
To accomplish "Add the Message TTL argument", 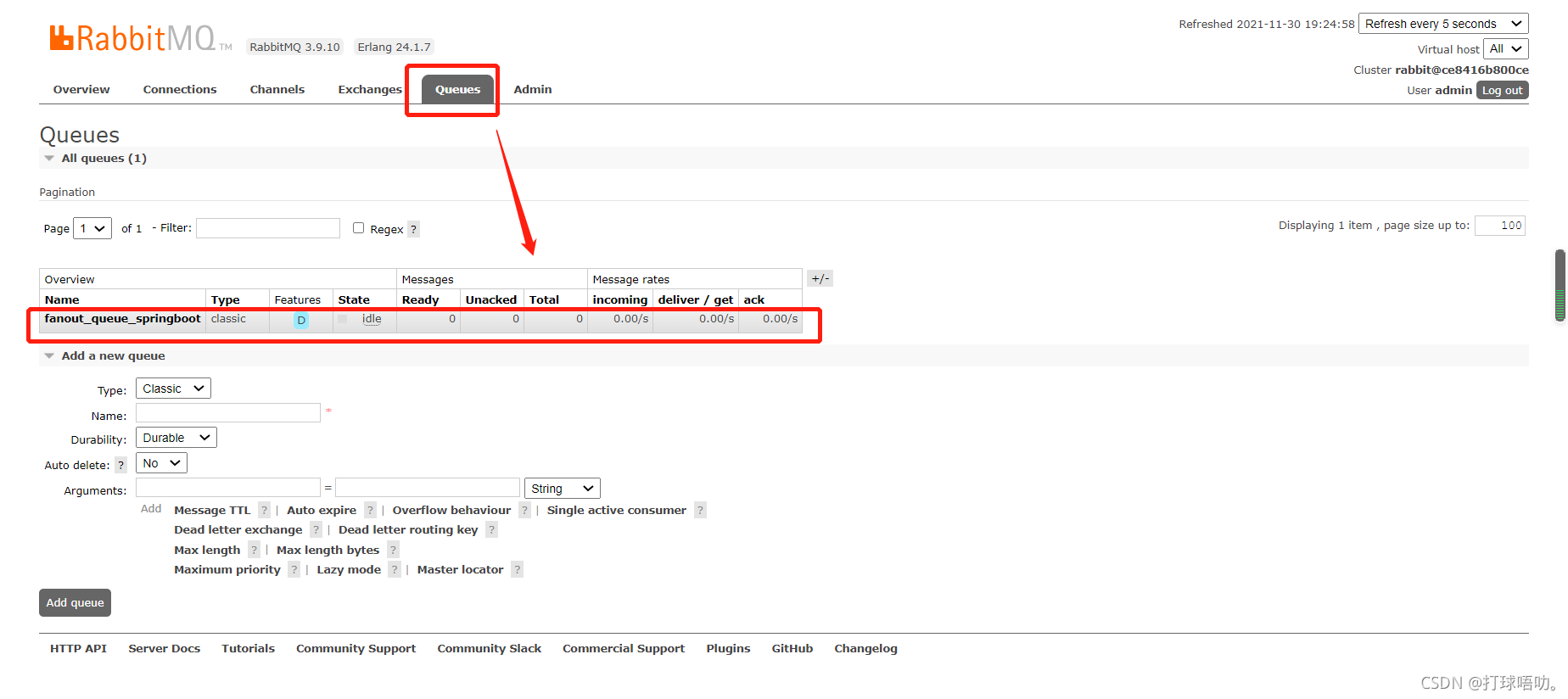I will [x=212, y=510].
